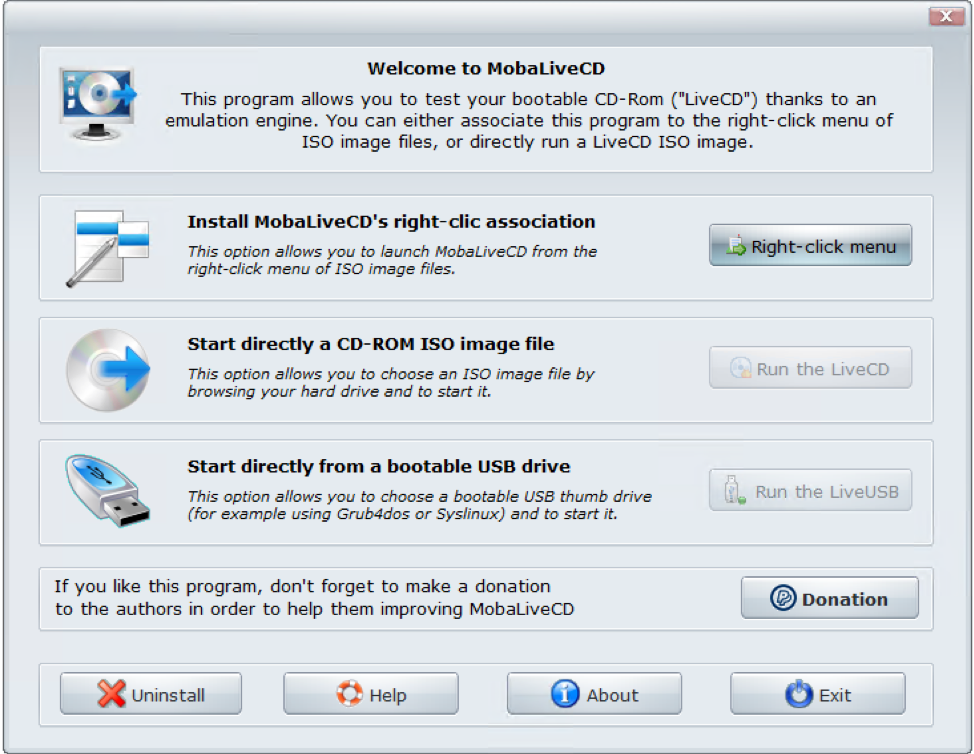The image size is (974, 754).
Task: Click the Start directly from bootable USB heading
Action: point(379,466)
